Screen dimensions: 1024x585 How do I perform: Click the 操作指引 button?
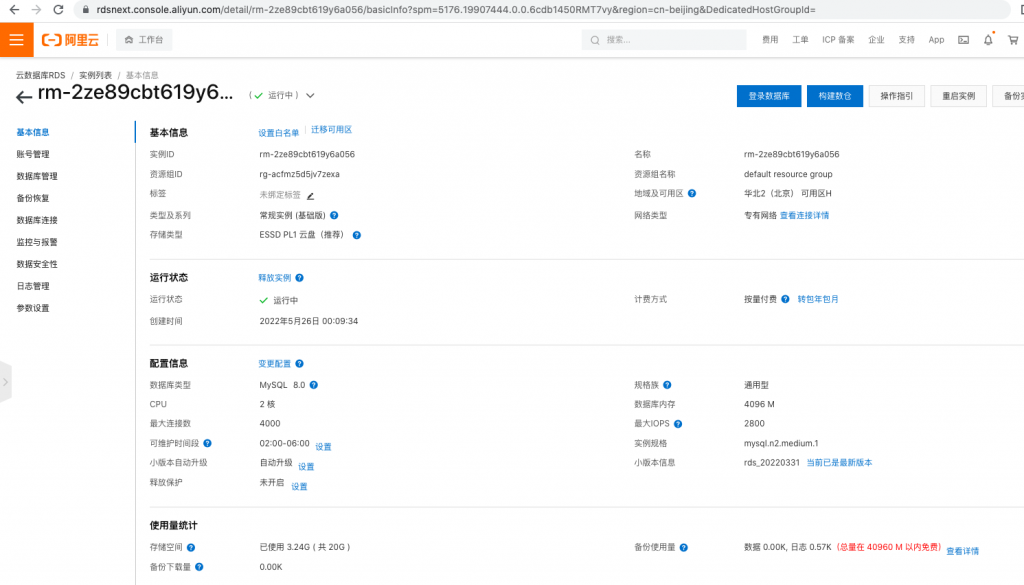(x=897, y=96)
